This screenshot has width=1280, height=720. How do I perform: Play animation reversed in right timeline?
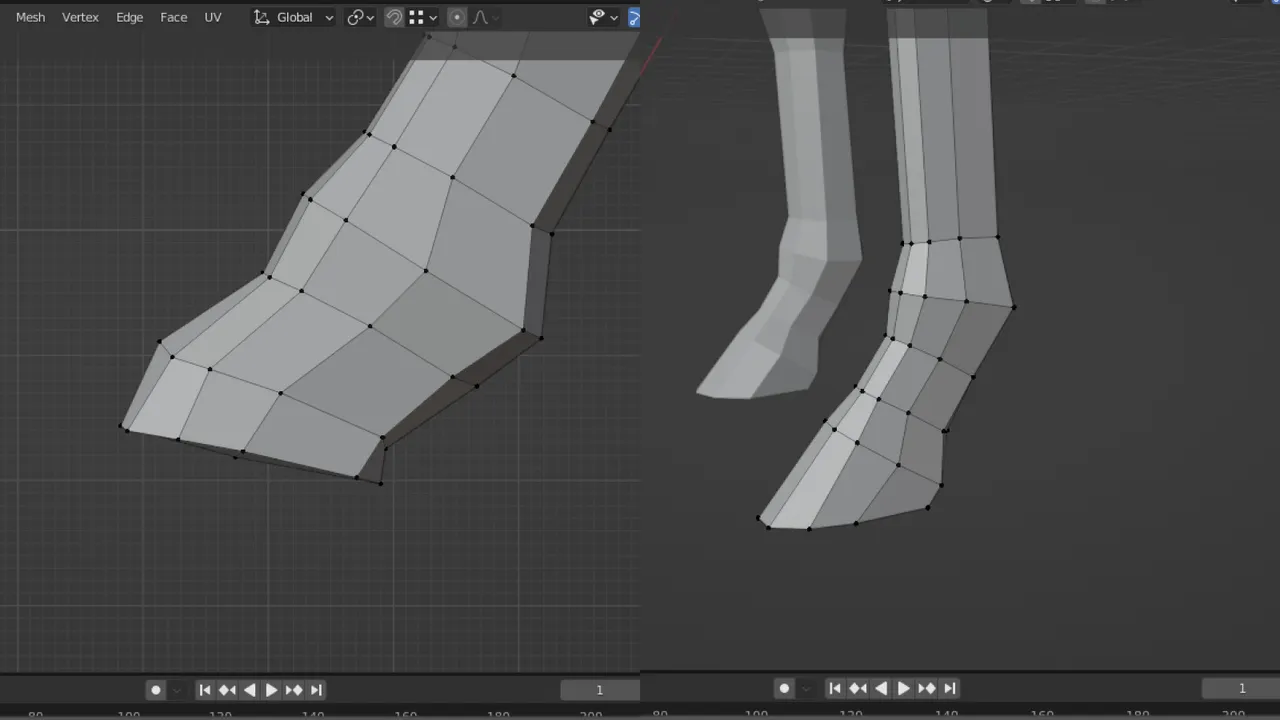pos(881,688)
